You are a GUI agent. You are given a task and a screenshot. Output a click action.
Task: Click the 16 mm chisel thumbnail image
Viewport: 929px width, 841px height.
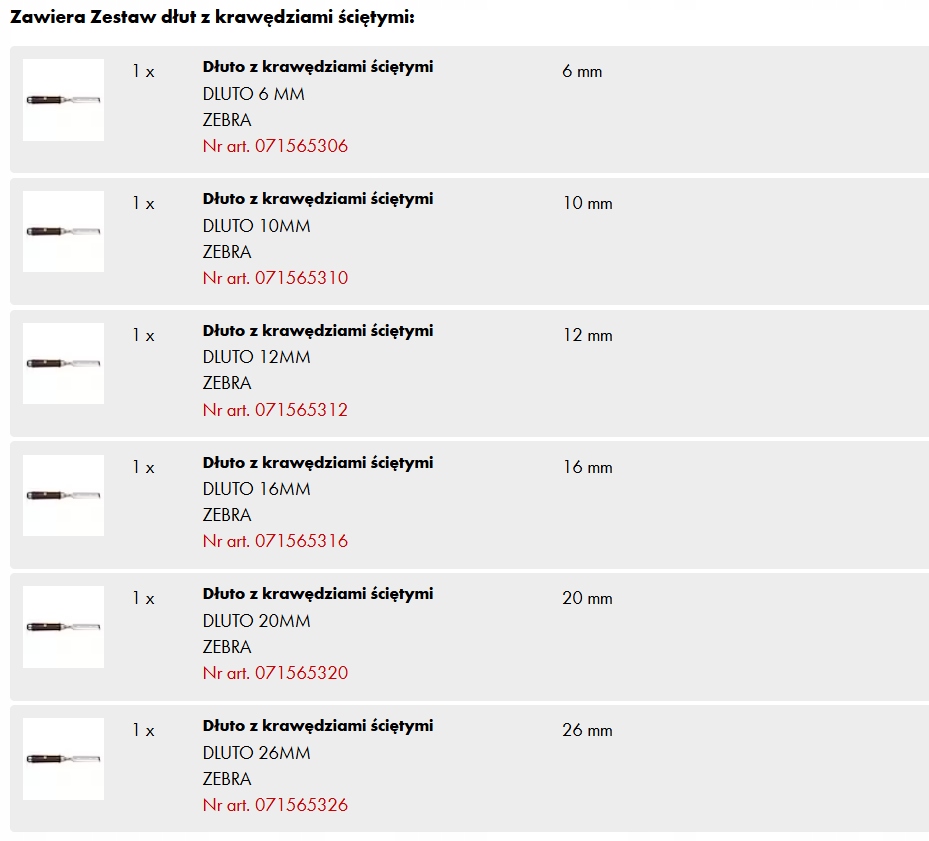(x=63, y=495)
